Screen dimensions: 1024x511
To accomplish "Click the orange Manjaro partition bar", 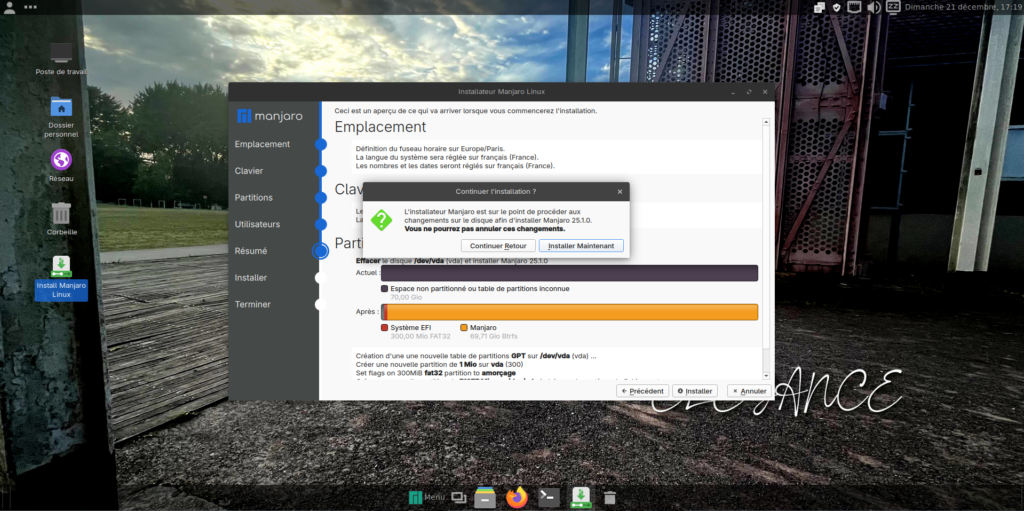I will pyautogui.click(x=570, y=312).
